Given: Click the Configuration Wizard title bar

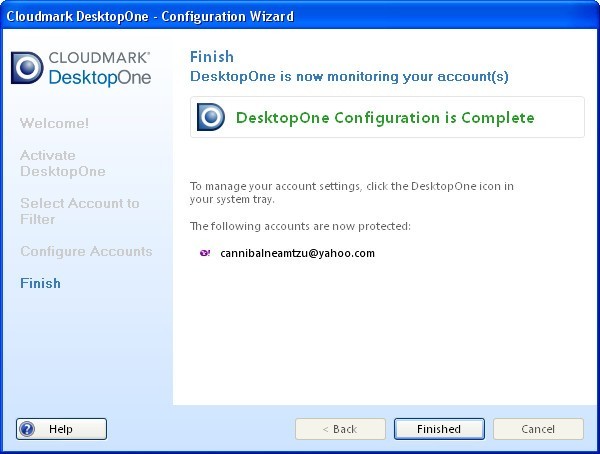Looking at the screenshot, I should (300, 16).
